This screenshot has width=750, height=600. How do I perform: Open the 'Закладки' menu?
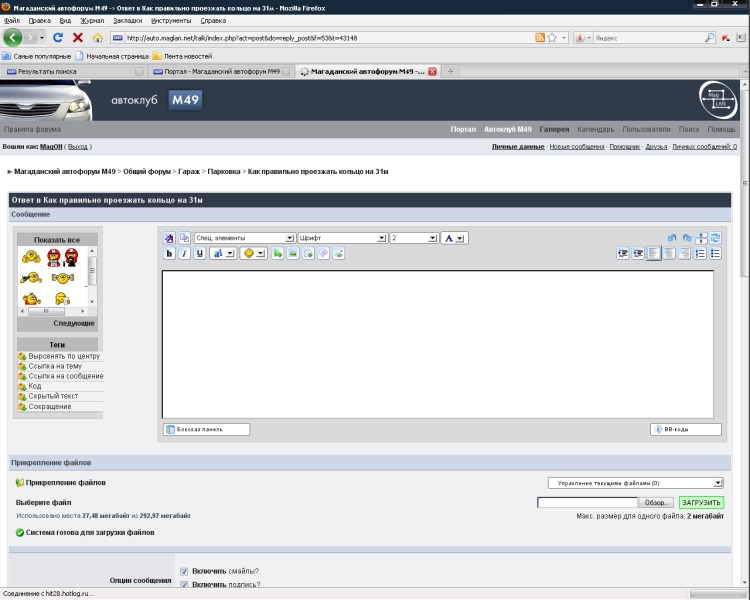pyautogui.click(x=127, y=20)
